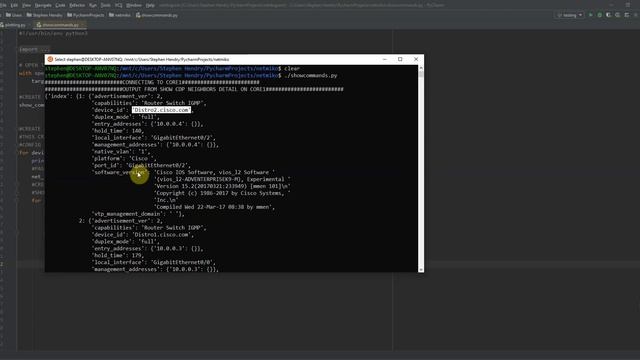This screenshot has height=360, width=640.
Task: Click the PycharmProjects breadcrumb folder
Action: [x=86, y=15]
